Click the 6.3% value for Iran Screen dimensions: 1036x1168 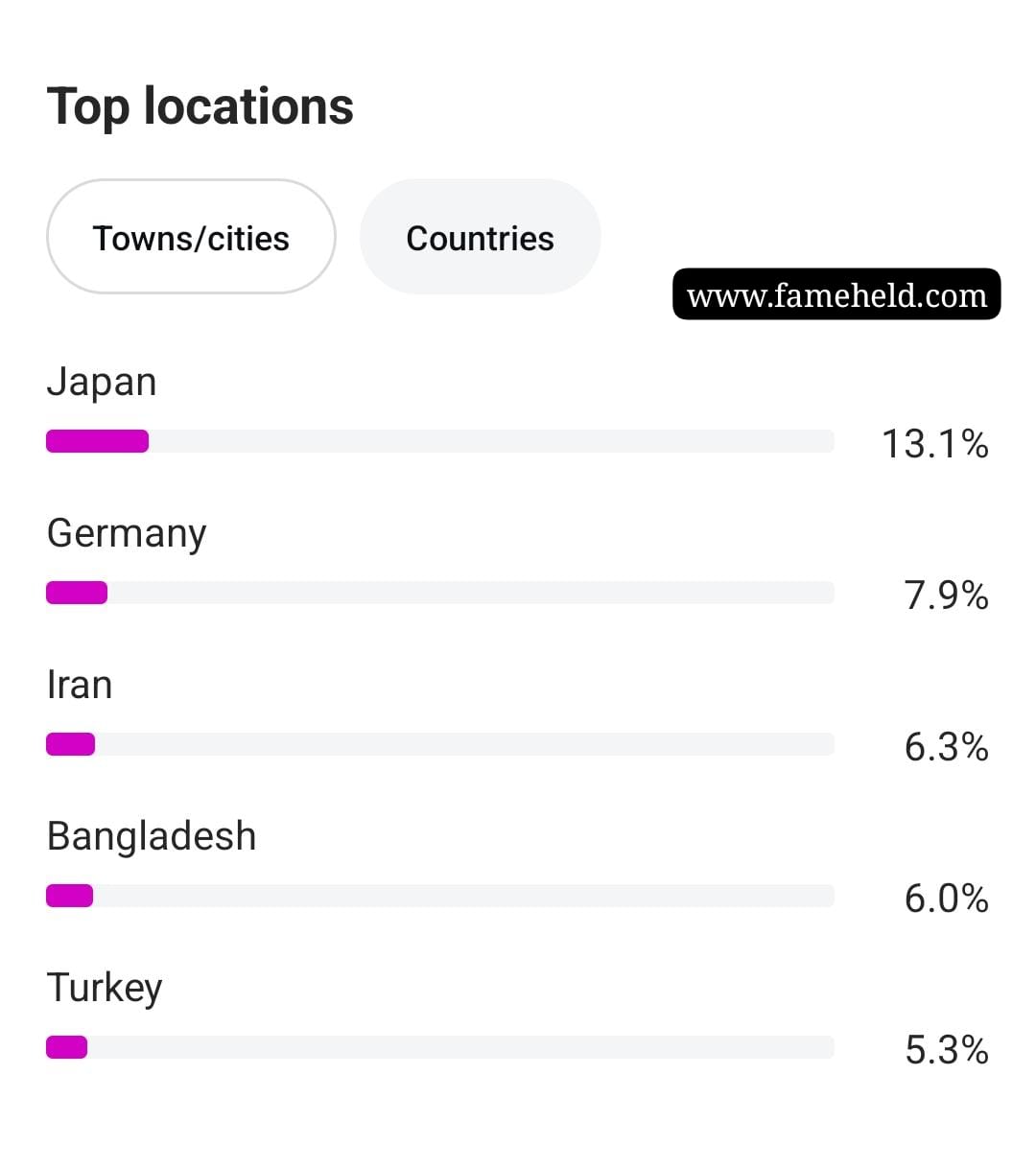click(x=947, y=747)
